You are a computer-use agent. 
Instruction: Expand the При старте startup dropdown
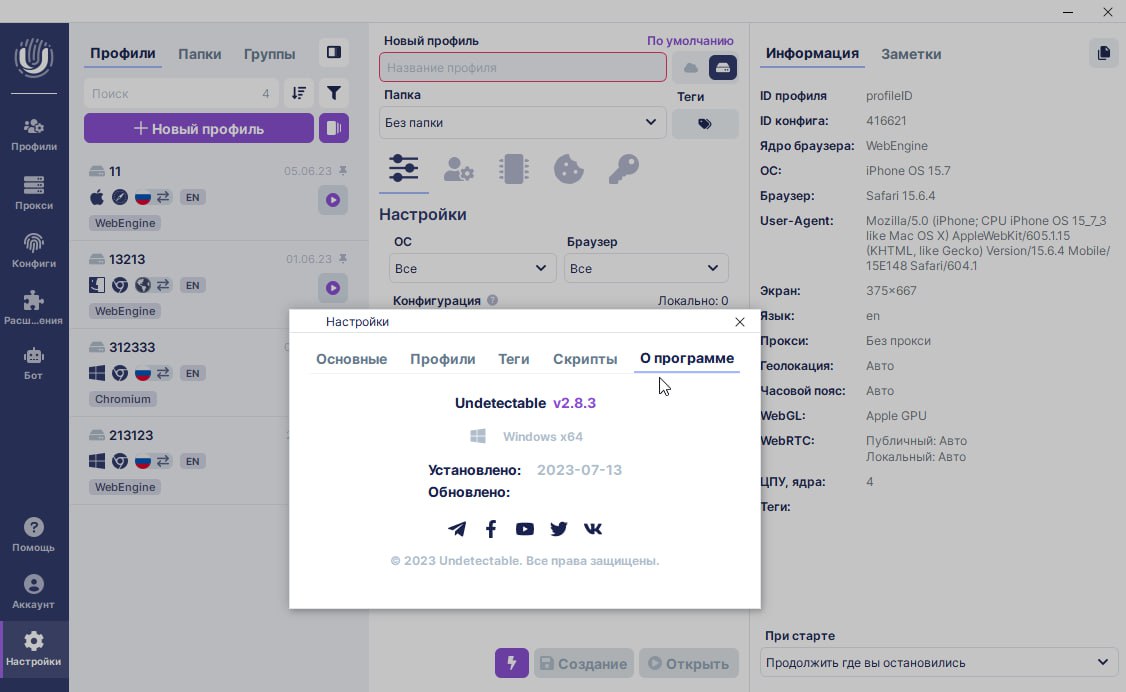tap(938, 662)
